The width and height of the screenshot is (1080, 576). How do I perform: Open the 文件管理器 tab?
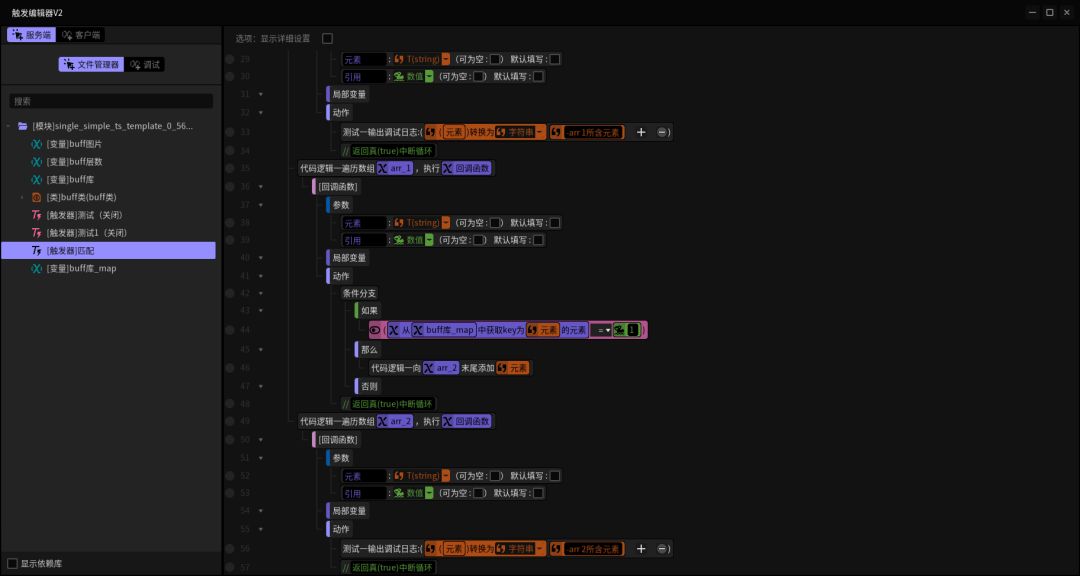(x=91, y=65)
